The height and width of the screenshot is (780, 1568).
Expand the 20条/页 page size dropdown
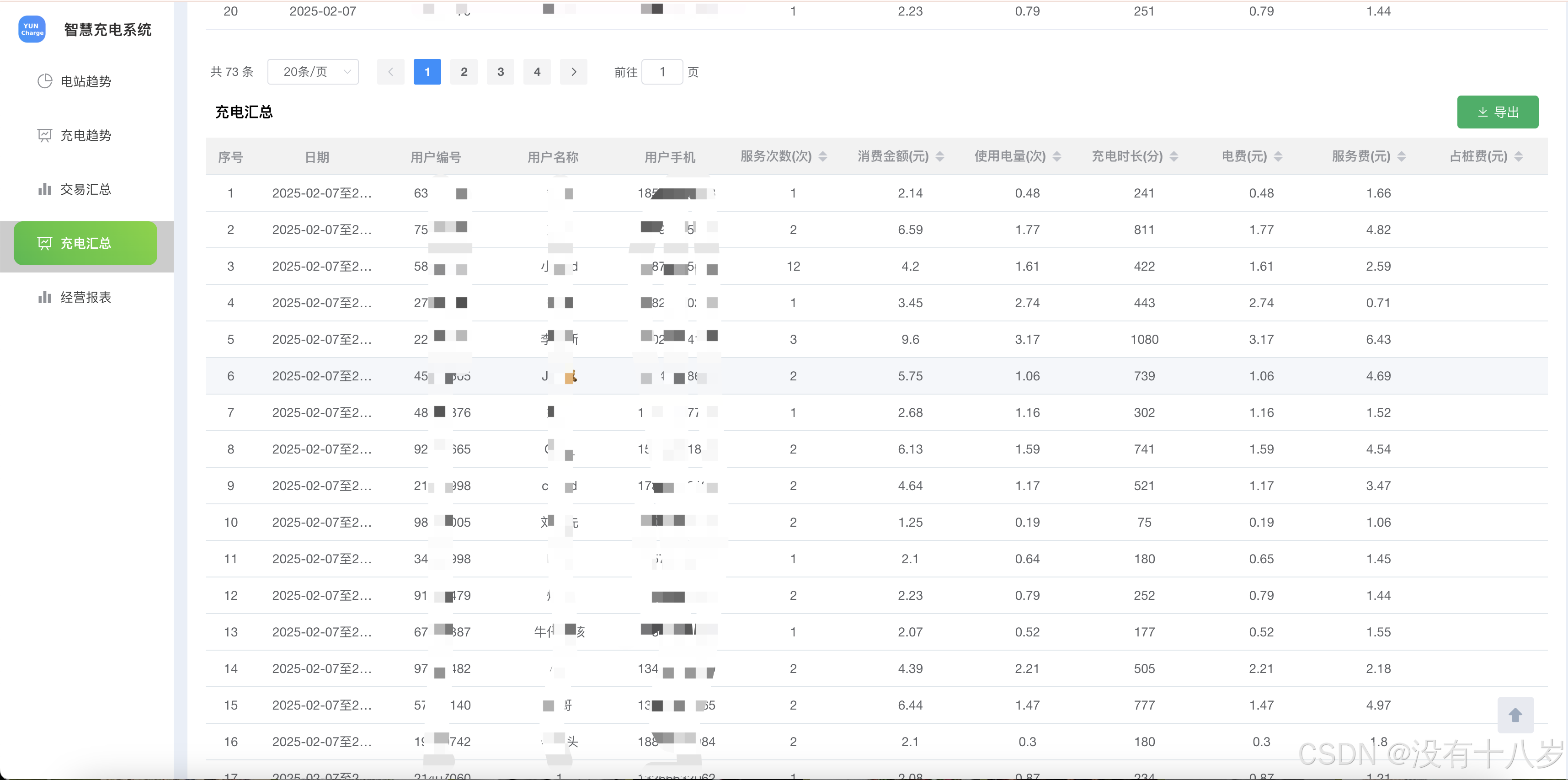pos(313,72)
